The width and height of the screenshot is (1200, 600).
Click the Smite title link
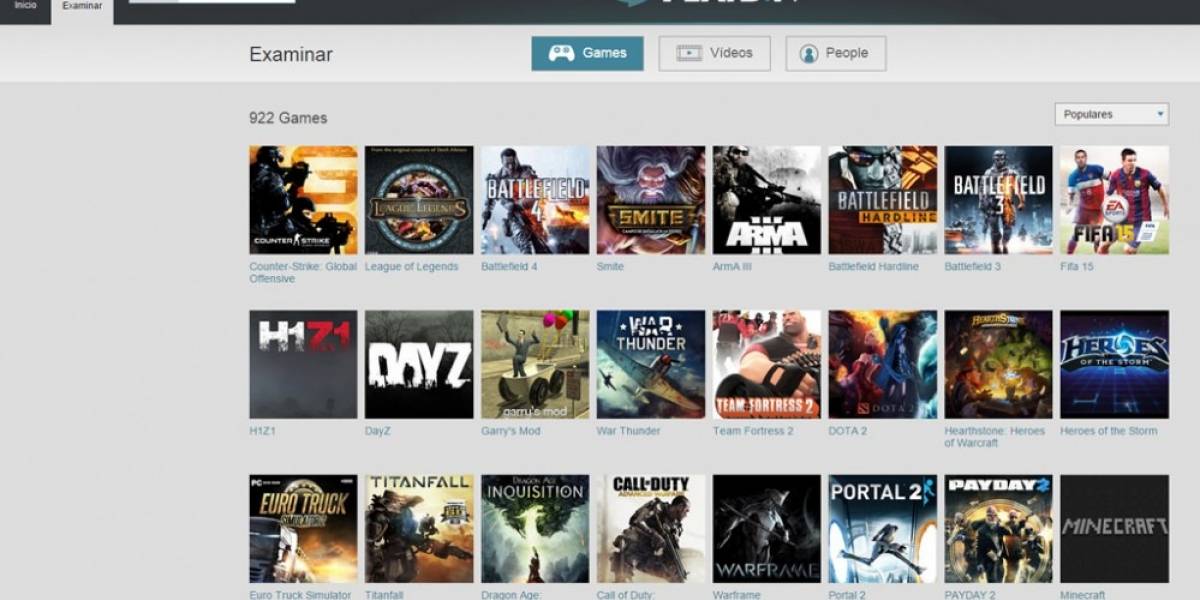click(610, 267)
